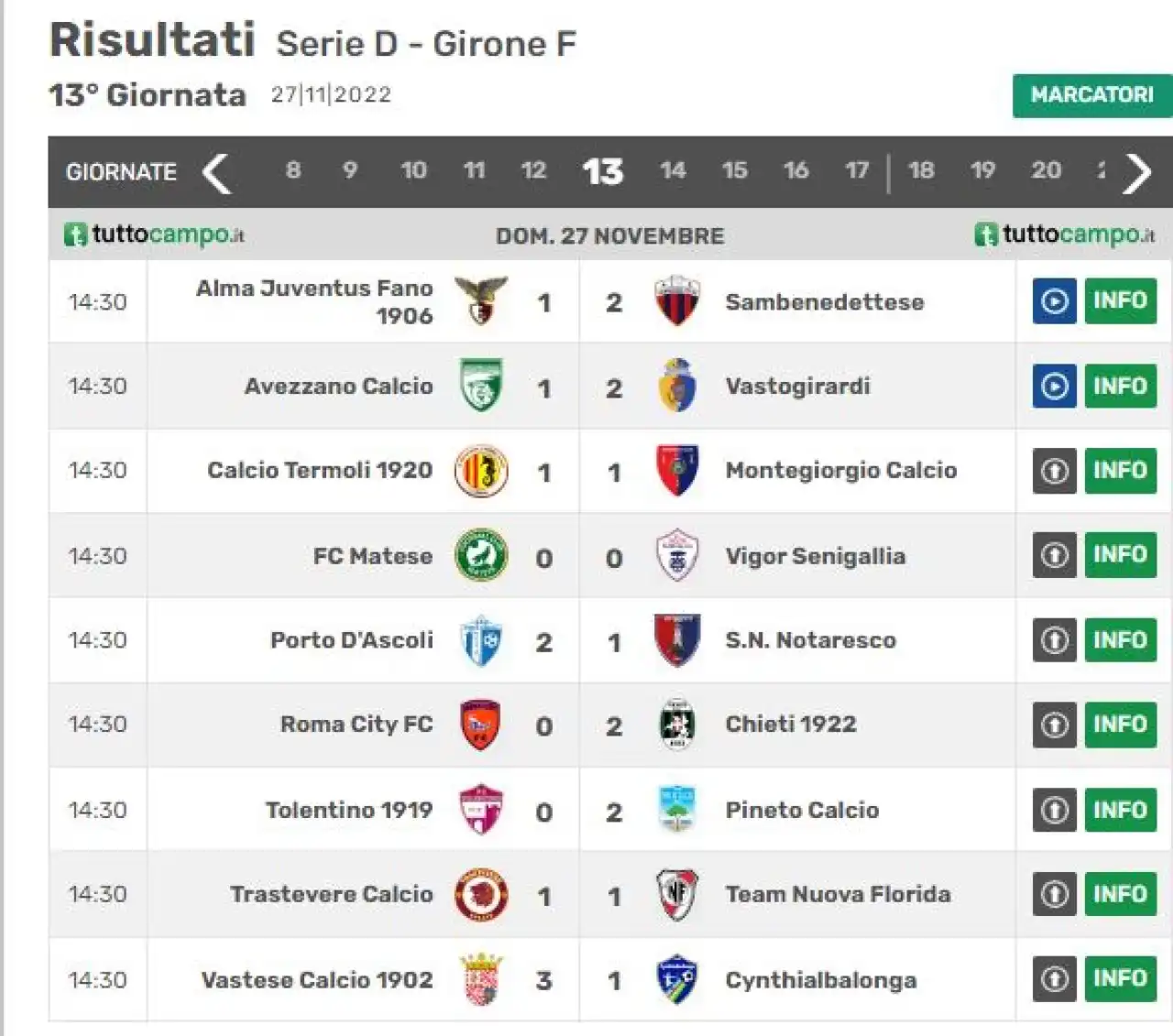Open Trastevere Calcio team link
This screenshot has width=1173, height=1036.
click(332, 894)
